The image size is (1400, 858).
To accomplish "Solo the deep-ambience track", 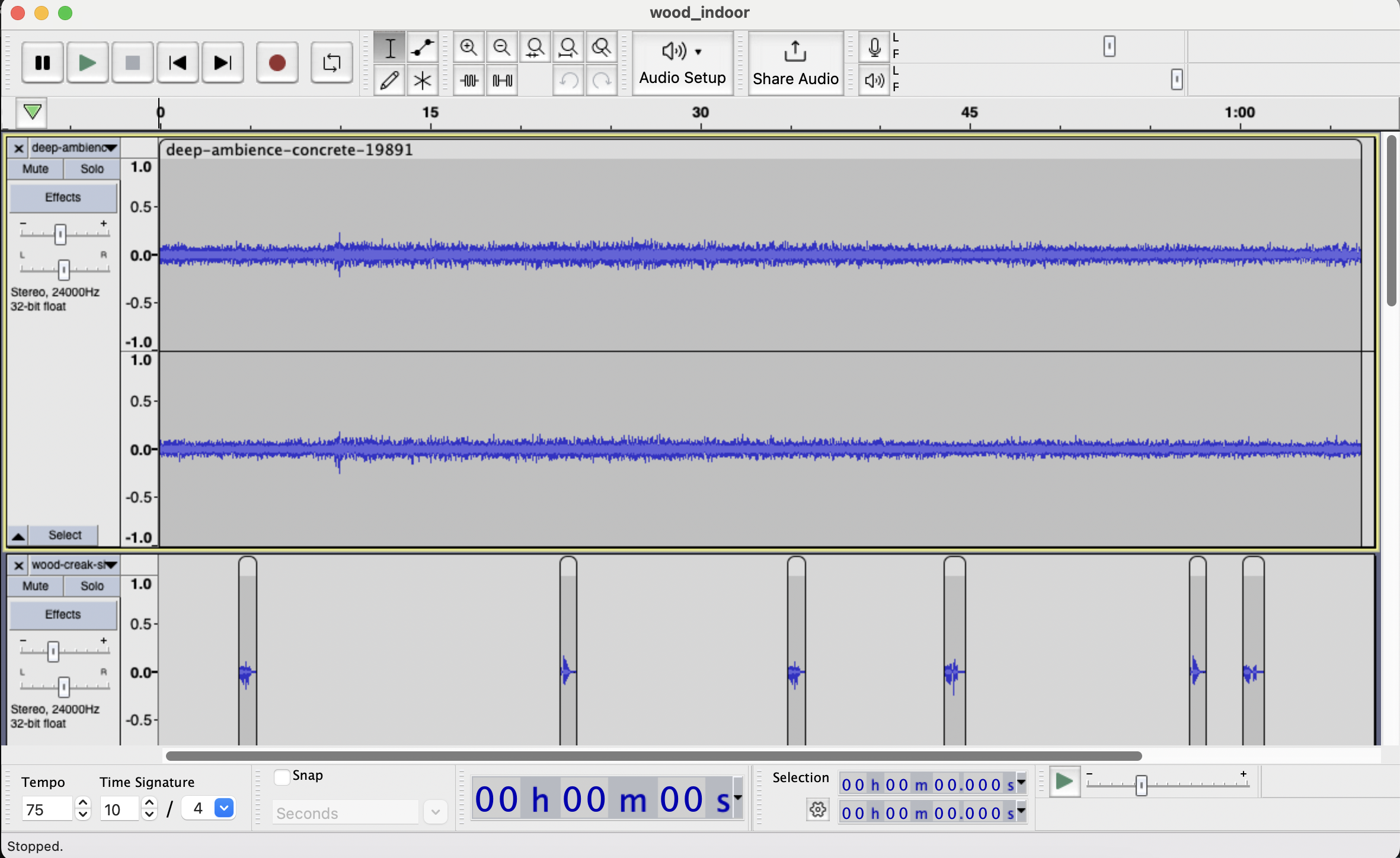I will tap(92, 169).
